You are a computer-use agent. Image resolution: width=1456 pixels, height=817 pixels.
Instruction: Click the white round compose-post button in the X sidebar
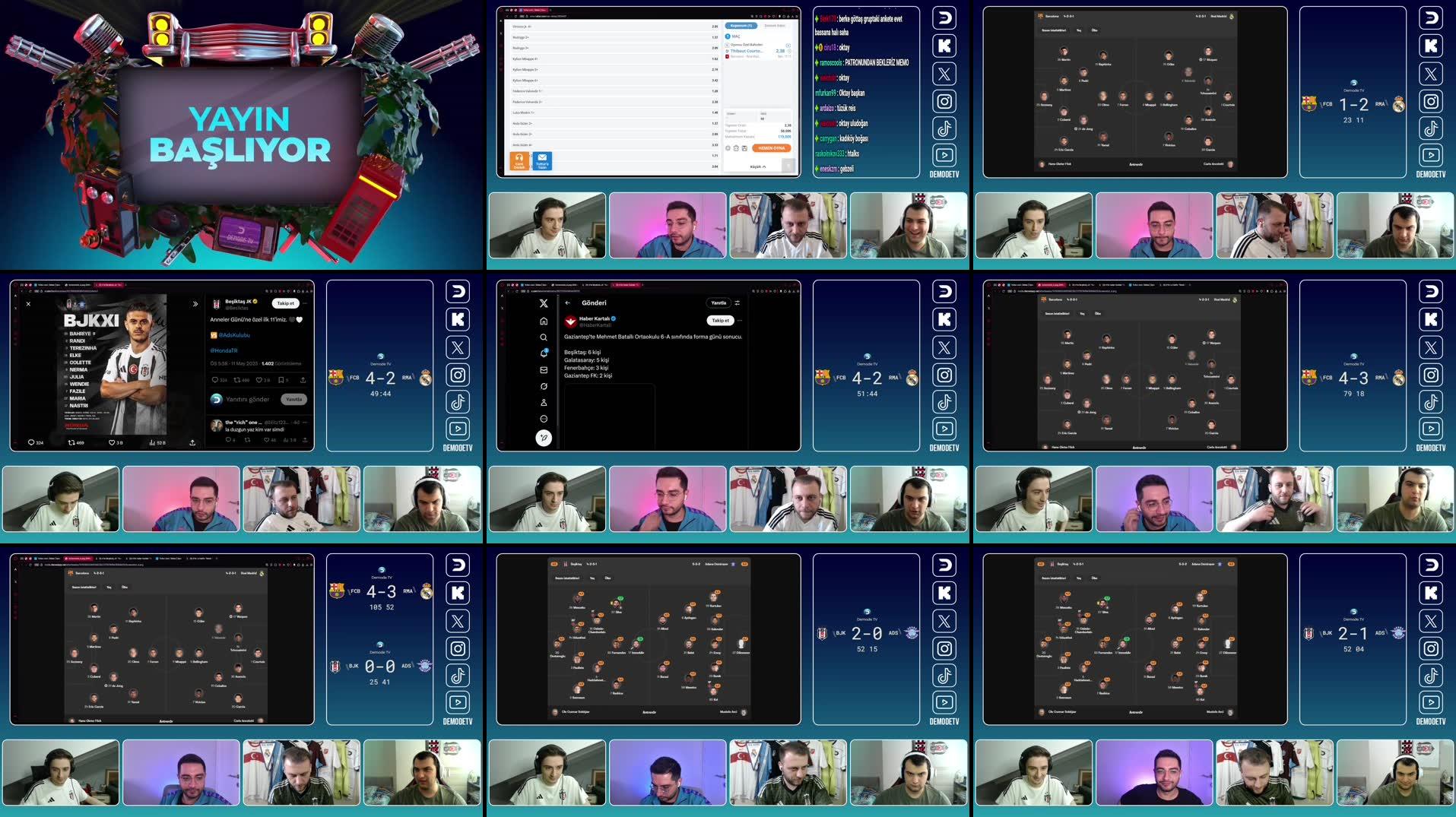coord(543,438)
